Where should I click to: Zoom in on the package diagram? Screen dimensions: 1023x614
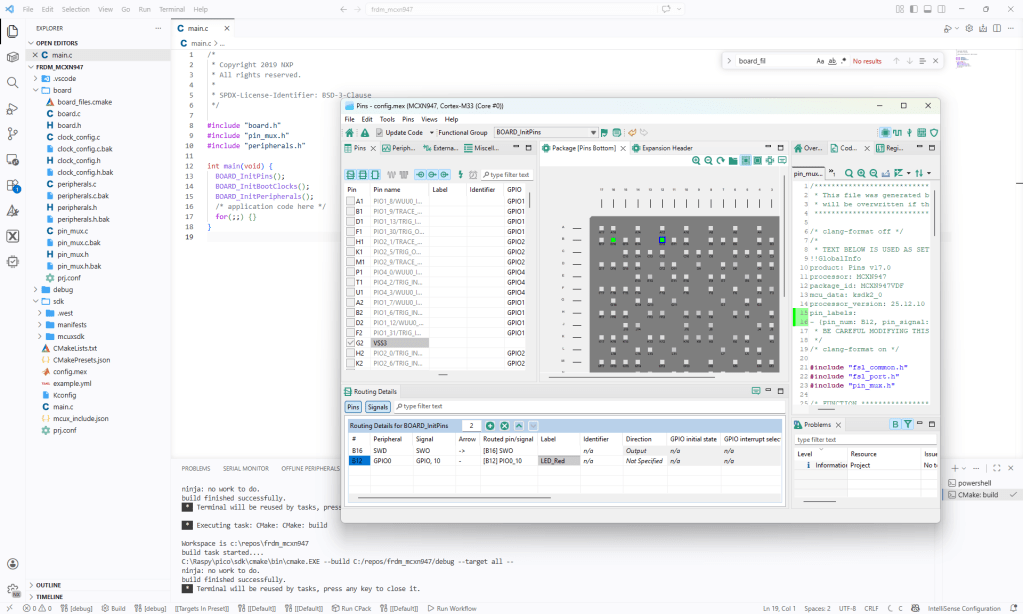697,159
